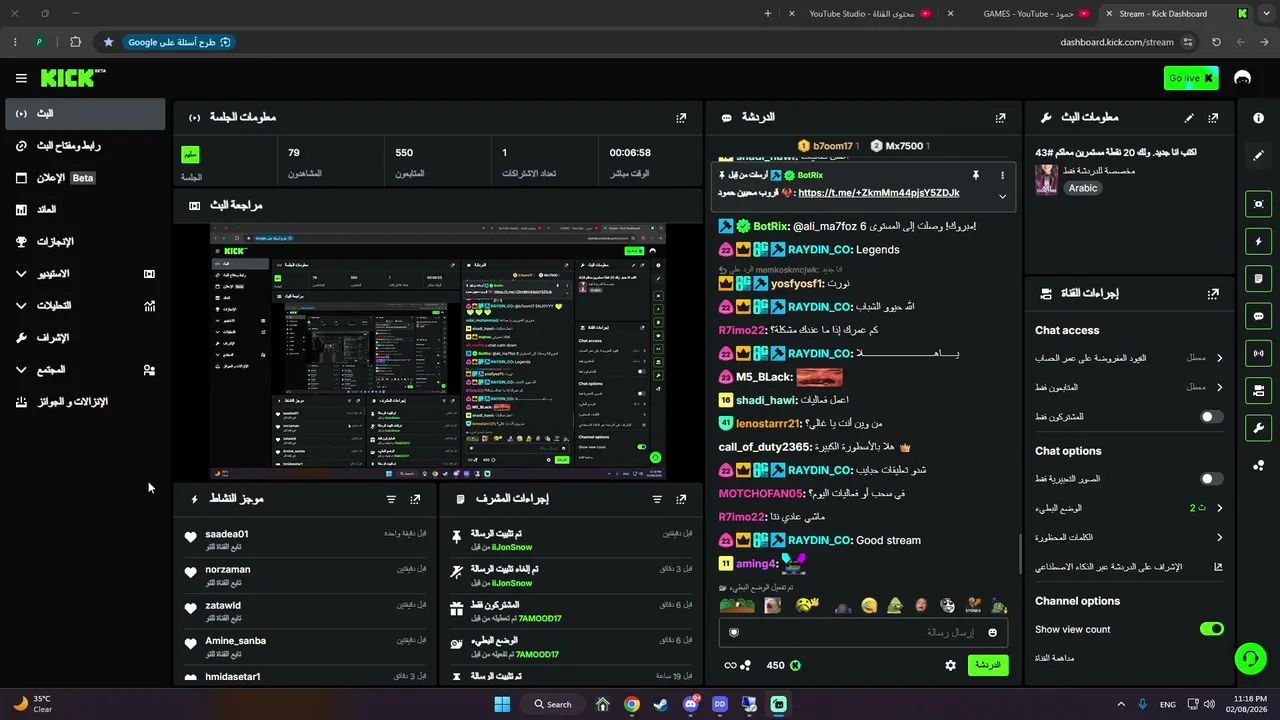Click the wrench icon in the right rail
Image resolution: width=1280 pixels, height=720 pixels.
point(1258,428)
